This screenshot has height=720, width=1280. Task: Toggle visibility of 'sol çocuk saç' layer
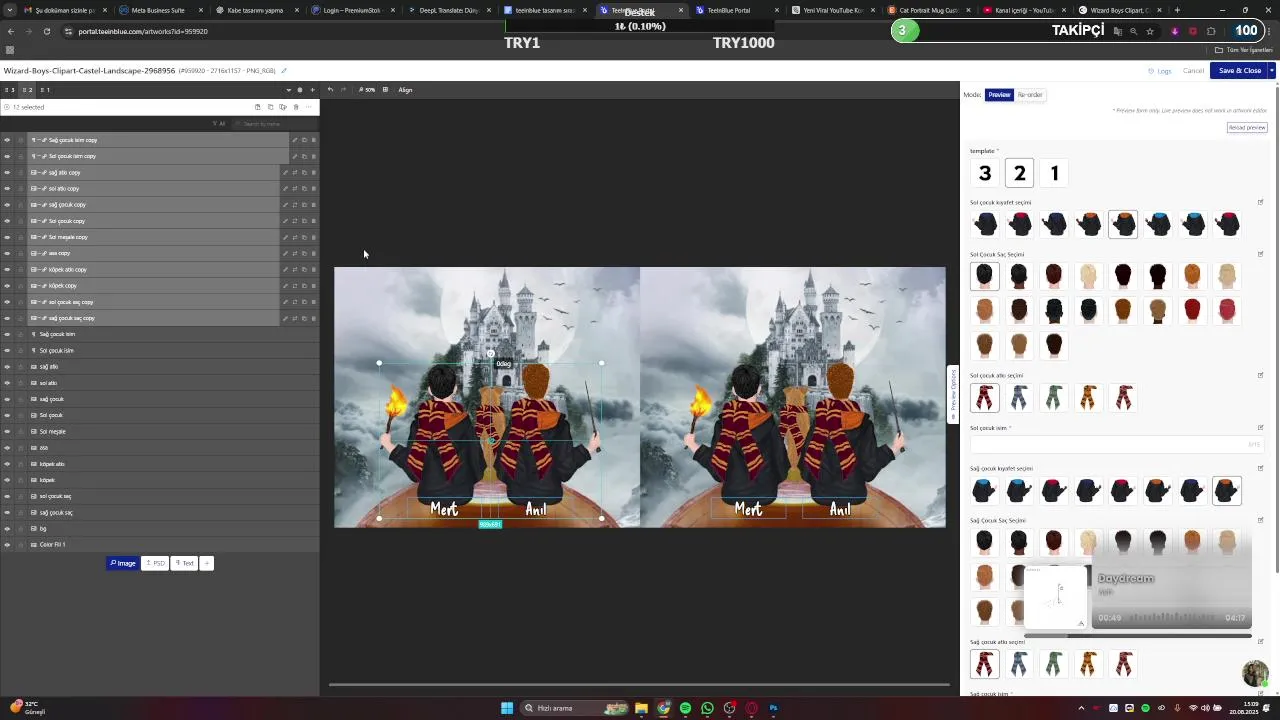(x=7, y=496)
